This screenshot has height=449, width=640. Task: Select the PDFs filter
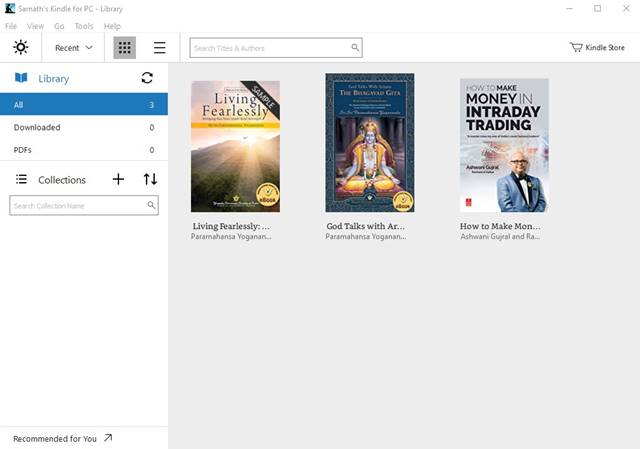click(84, 150)
